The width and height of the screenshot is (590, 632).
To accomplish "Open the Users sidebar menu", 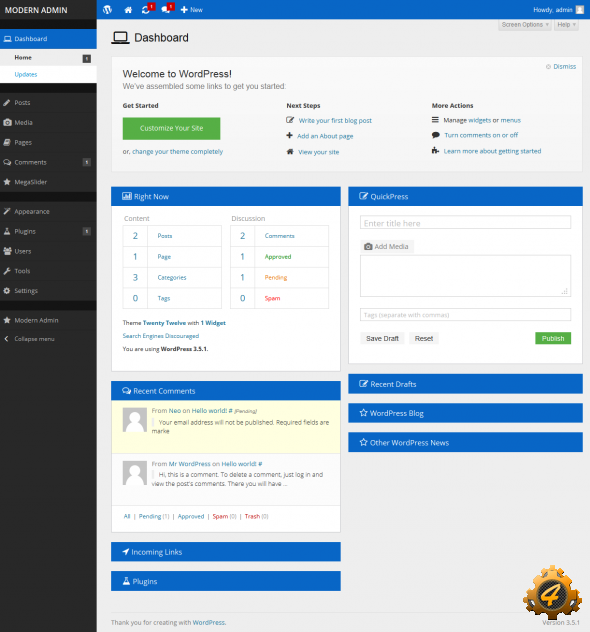I will tap(48, 251).
